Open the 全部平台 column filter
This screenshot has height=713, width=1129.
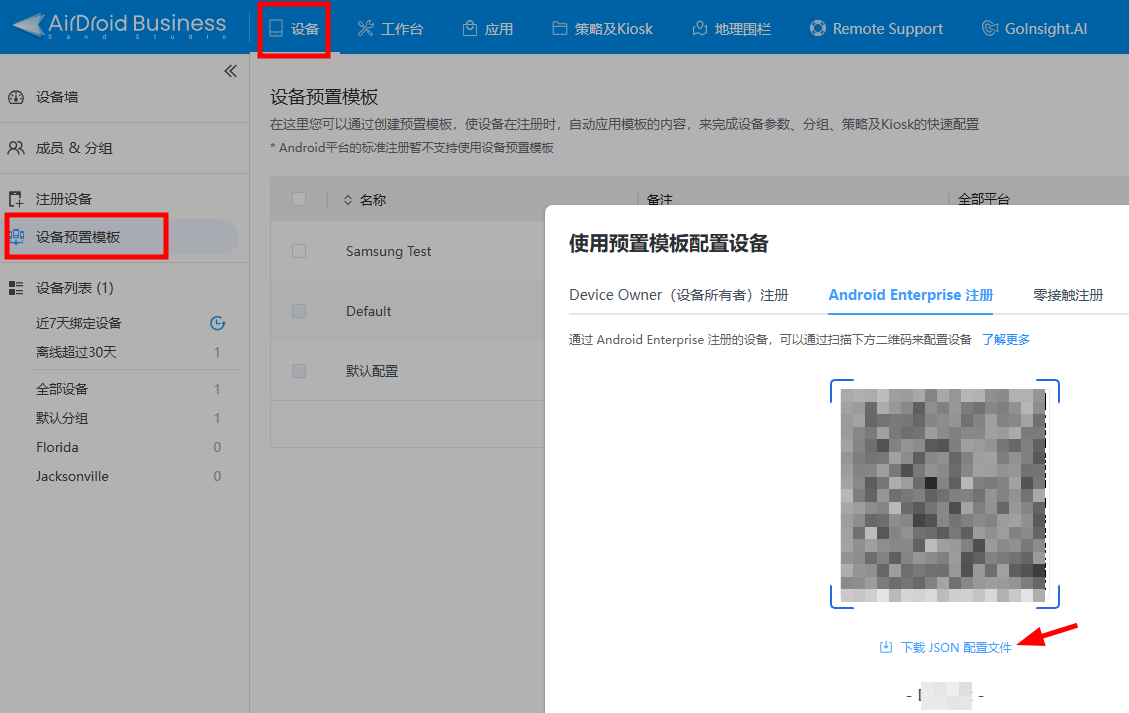[x=984, y=199]
